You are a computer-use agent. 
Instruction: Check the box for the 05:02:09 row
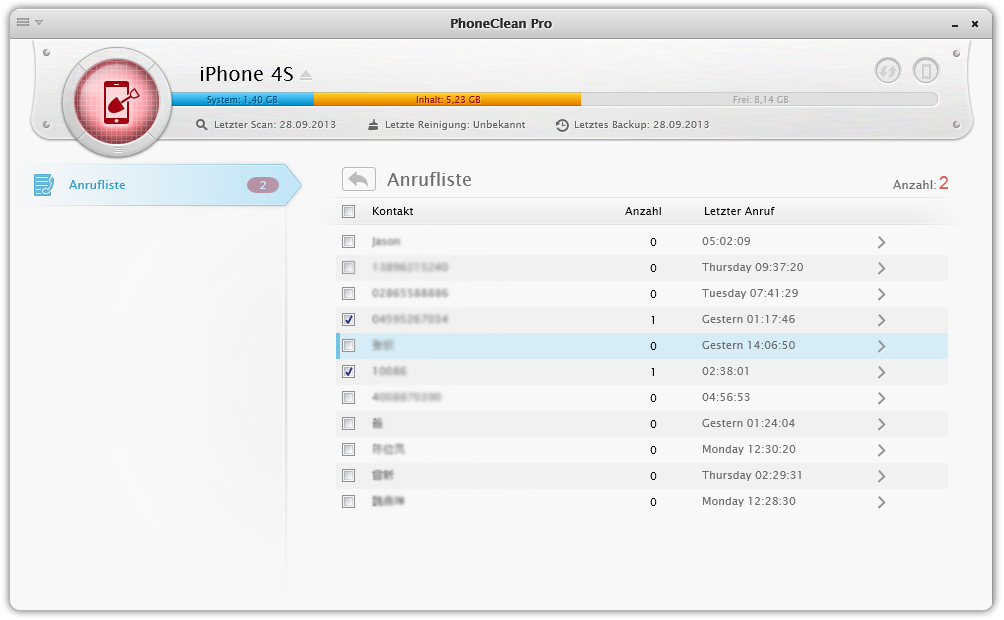point(348,241)
